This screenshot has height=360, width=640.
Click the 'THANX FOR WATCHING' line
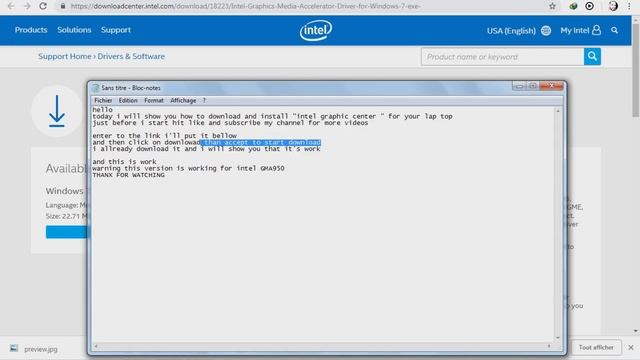point(129,175)
